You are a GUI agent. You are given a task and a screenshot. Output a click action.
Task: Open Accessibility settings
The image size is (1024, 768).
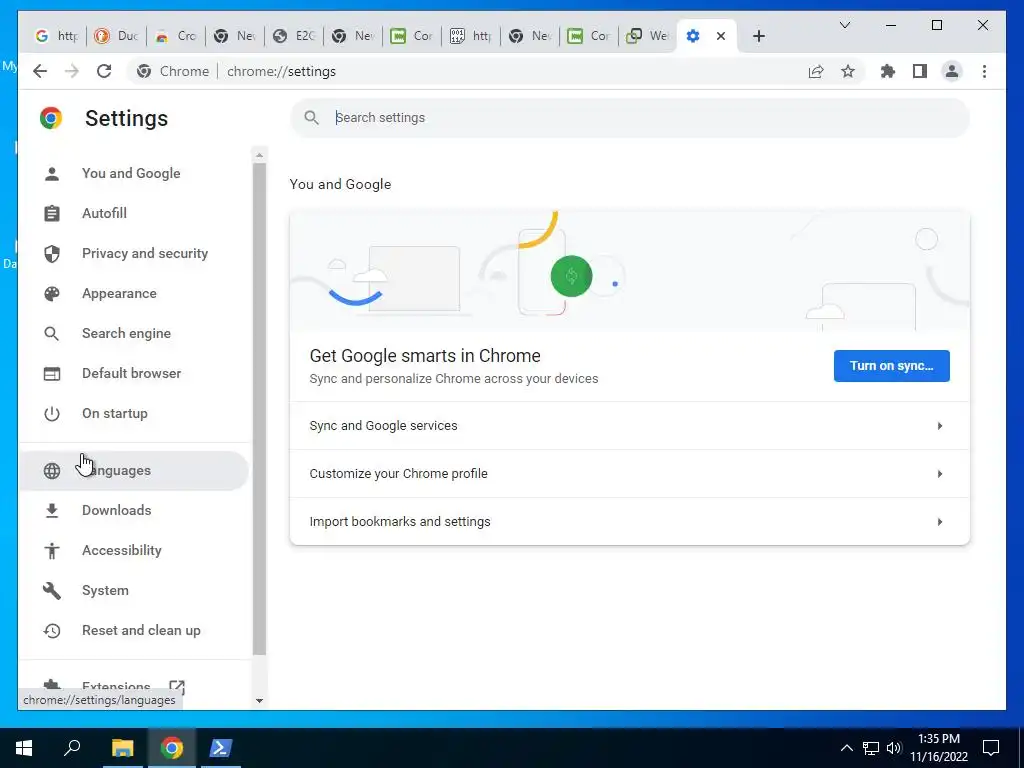click(x=134, y=550)
